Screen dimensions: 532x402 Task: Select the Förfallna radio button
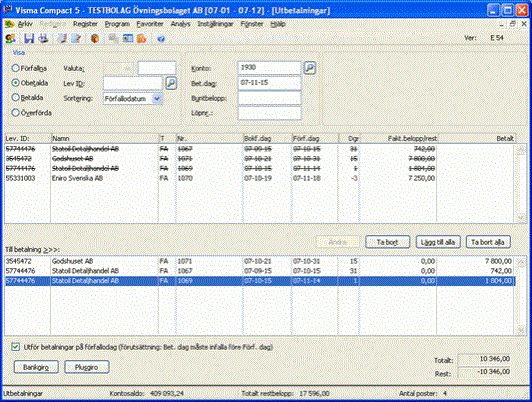15,68
